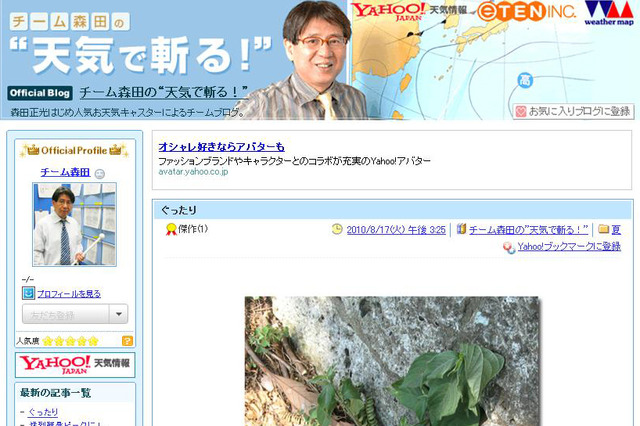Open プロフィールを見る link
This screenshot has height=426, width=640.
point(69,294)
